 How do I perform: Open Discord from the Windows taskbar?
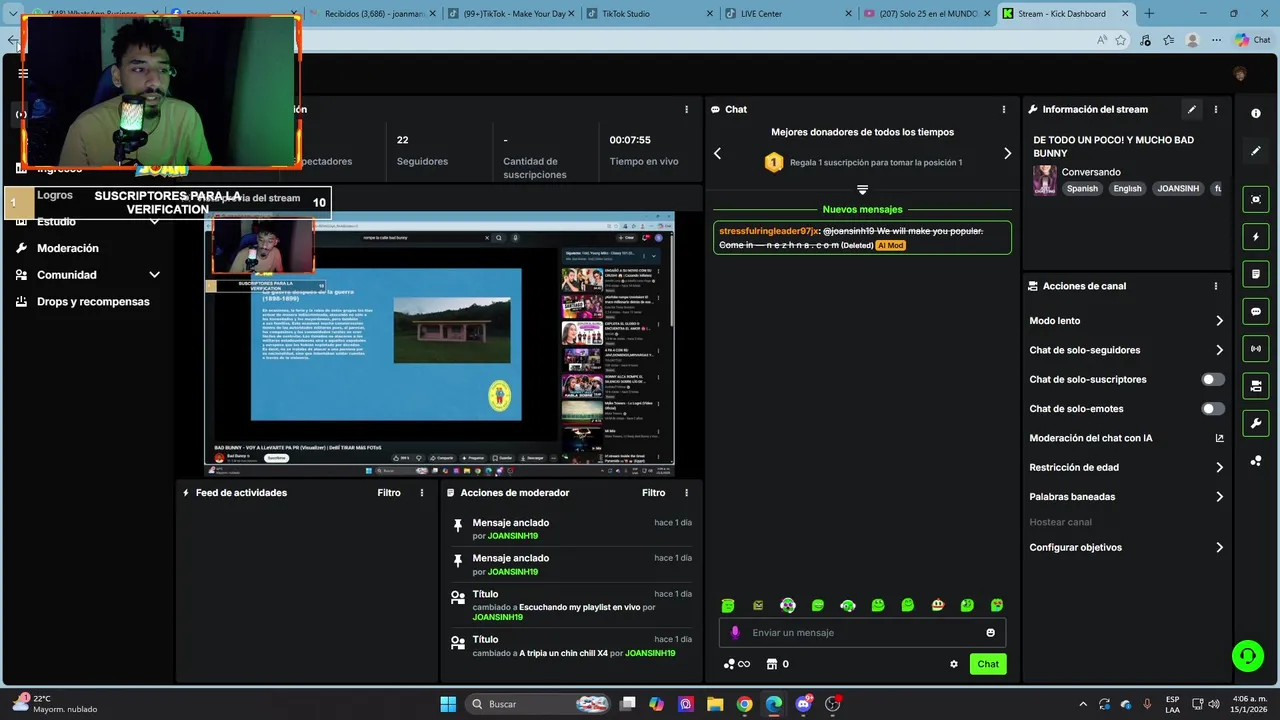pyautogui.click(x=803, y=704)
